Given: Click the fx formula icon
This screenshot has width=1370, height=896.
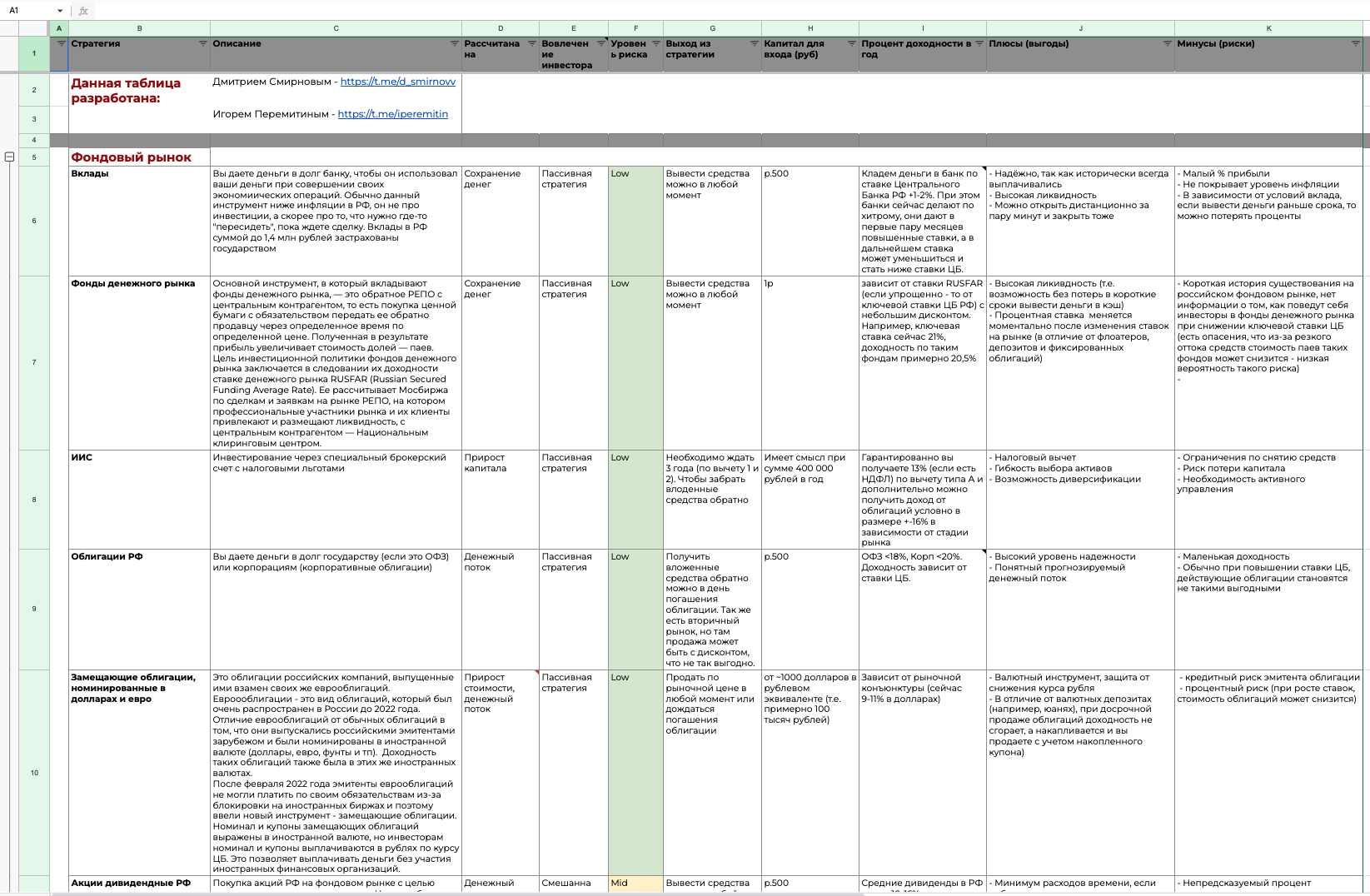Looking at the screenshot, I should point(83,11).
